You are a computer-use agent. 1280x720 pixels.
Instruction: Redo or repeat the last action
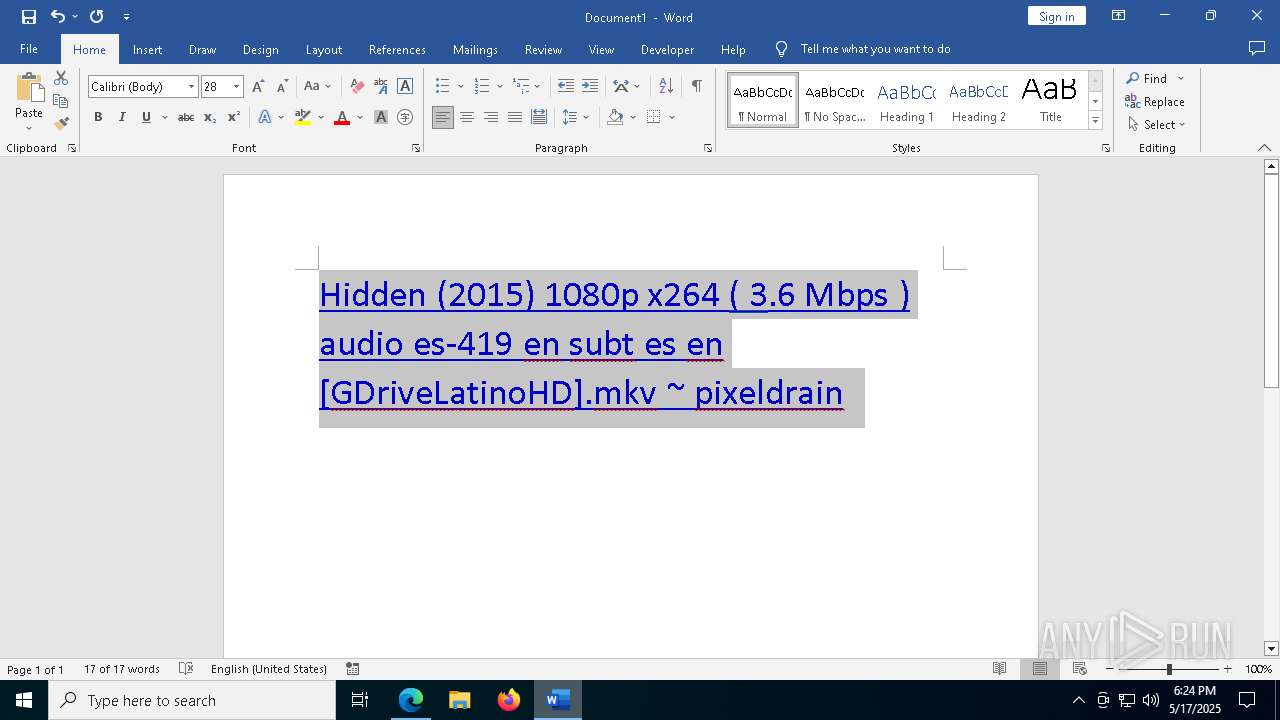pos(96,17)
